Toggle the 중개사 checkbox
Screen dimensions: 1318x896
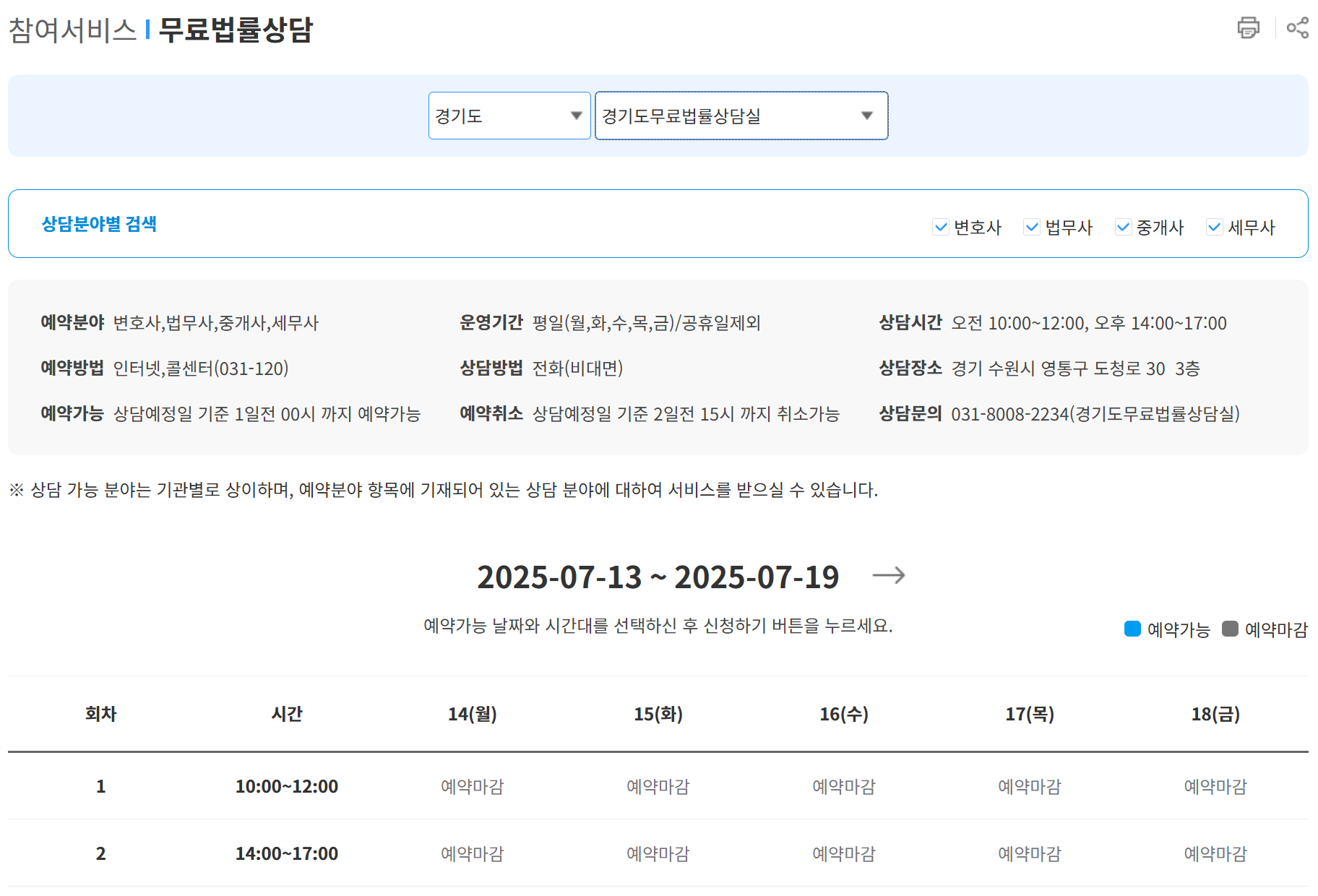coord(1123,227)
